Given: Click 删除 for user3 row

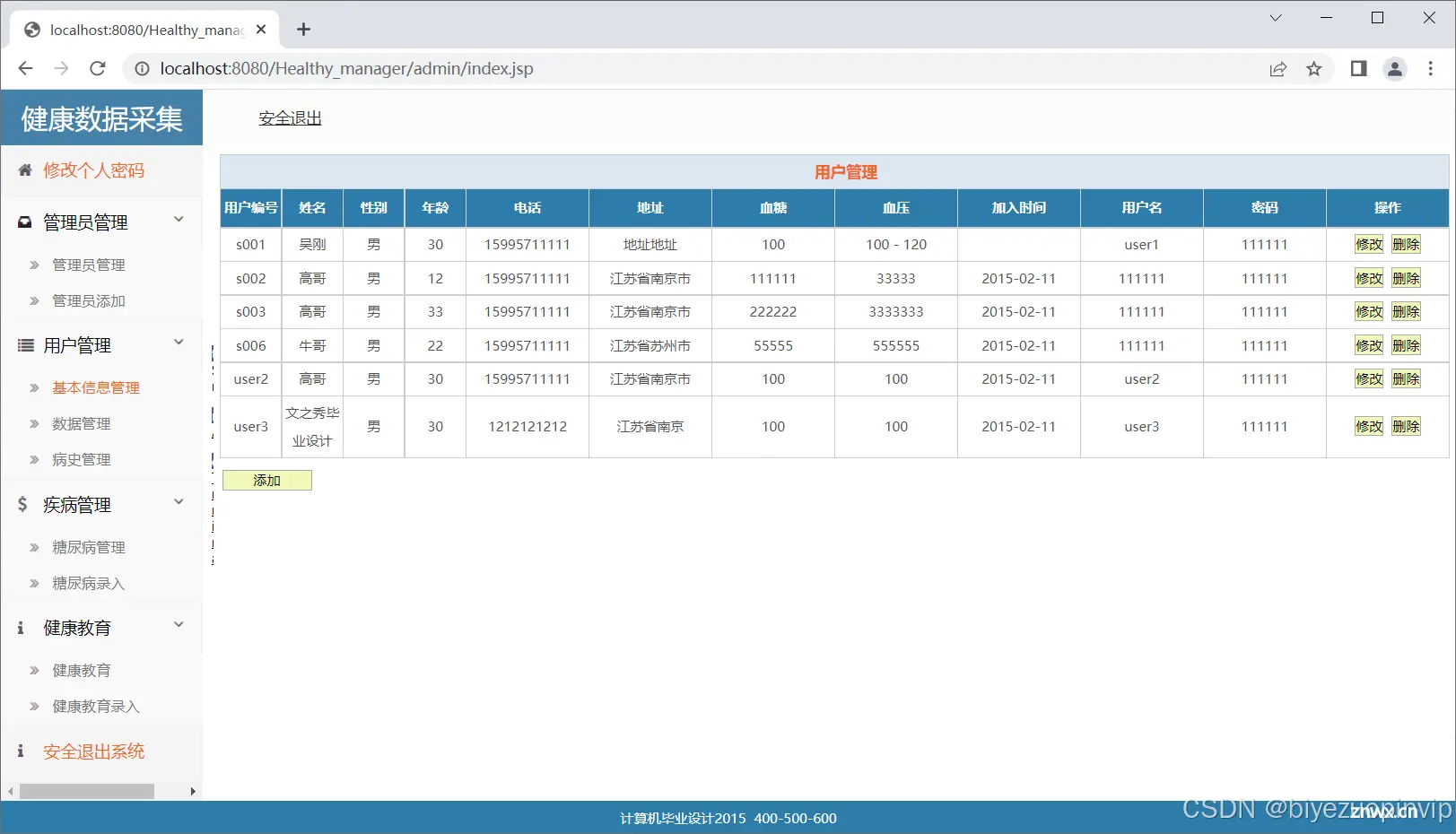Looking at the screenshot, I should [1406, 427].
